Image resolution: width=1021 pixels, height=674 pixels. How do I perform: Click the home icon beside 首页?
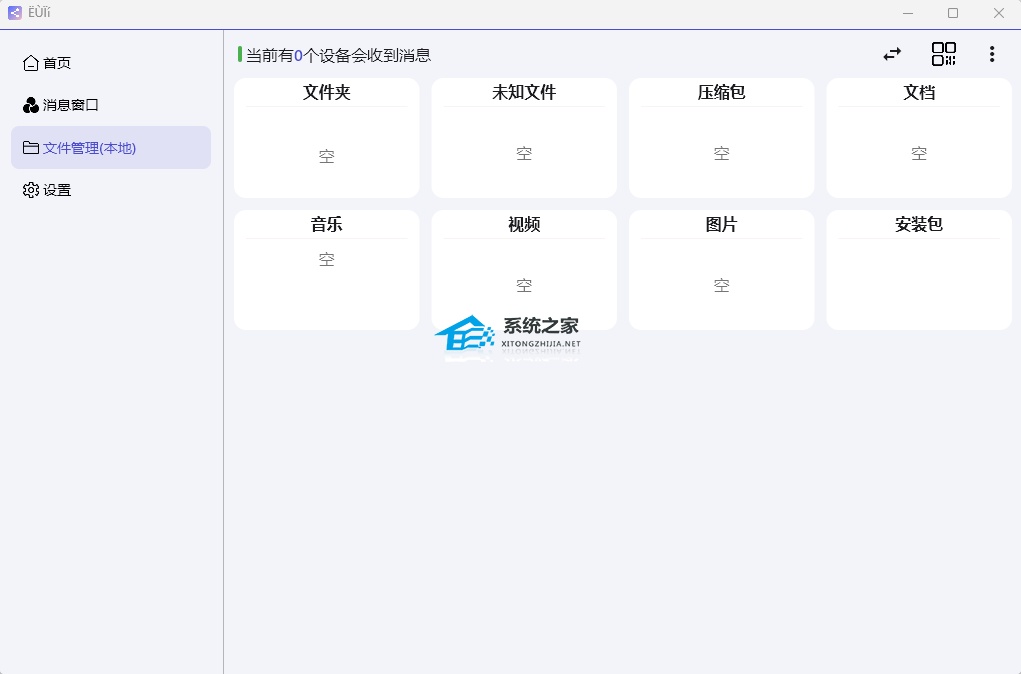tap(31, 63)
